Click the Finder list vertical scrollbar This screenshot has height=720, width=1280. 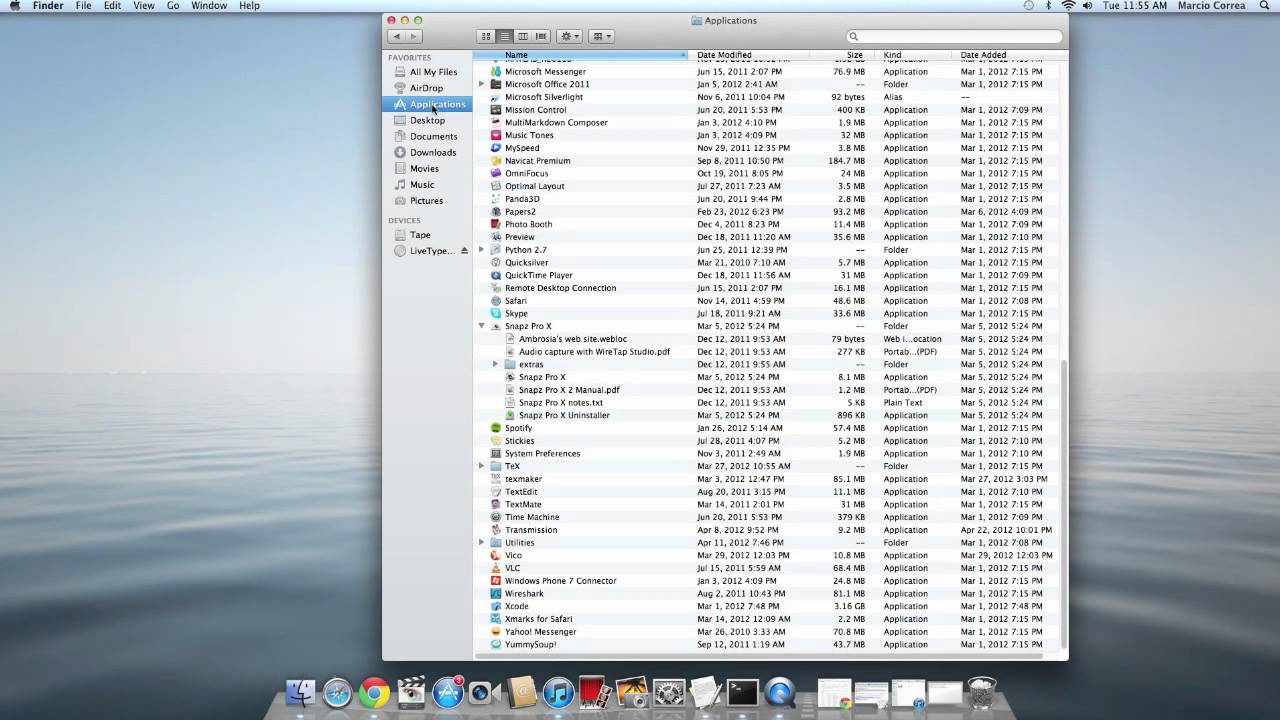pyautogui.click(x=1064, y=505)
